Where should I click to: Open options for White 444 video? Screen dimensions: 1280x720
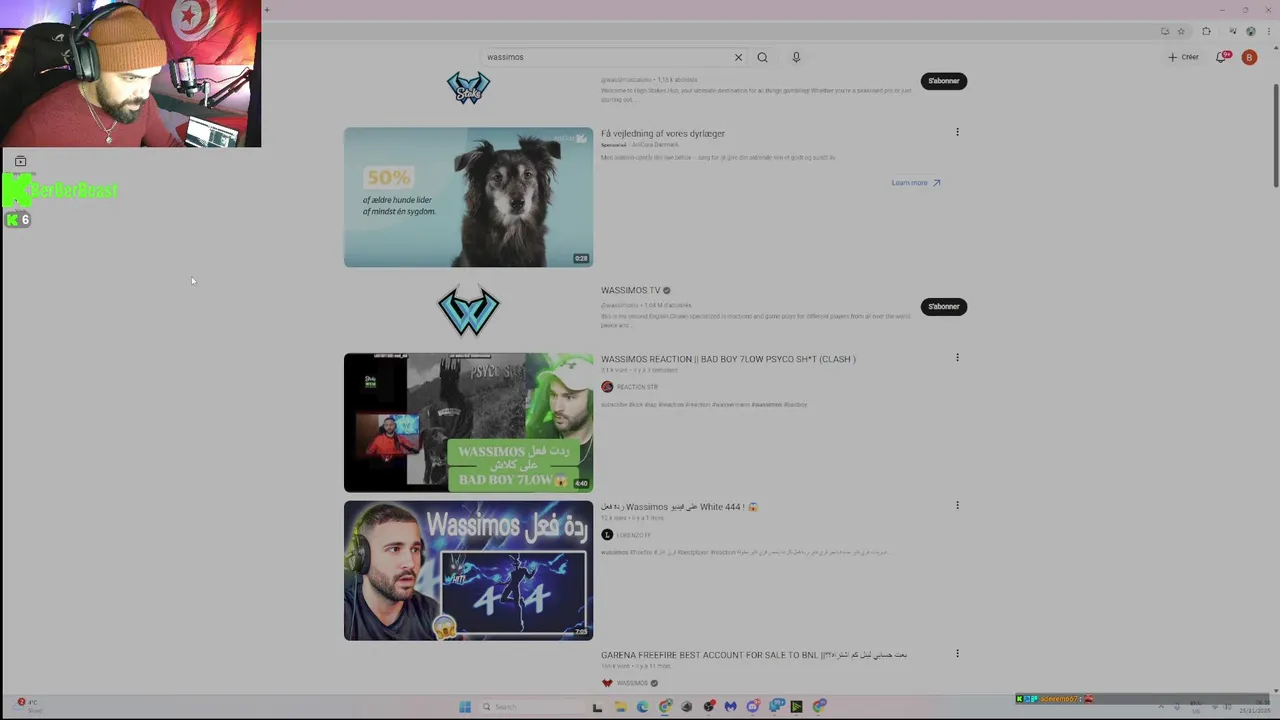(957, 505)
